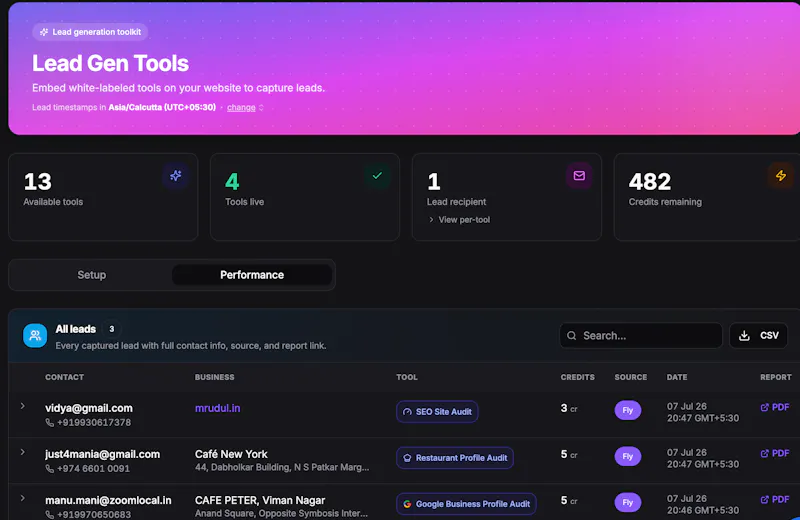
Task: Click the SEO Site Audit tool tag
Action: [437, 412]
